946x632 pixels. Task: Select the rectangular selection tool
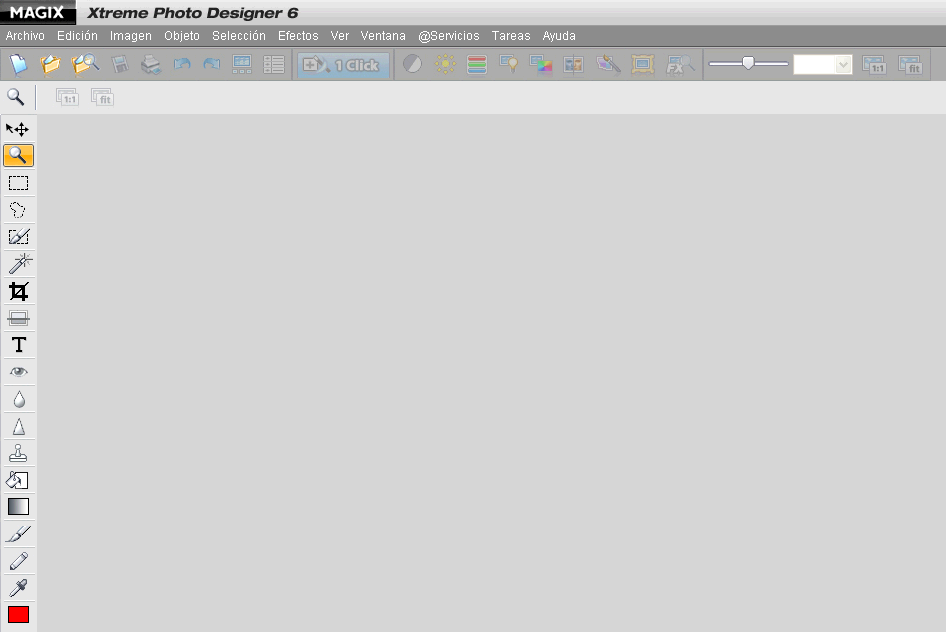pyautogui.click(x=18, y=183)
